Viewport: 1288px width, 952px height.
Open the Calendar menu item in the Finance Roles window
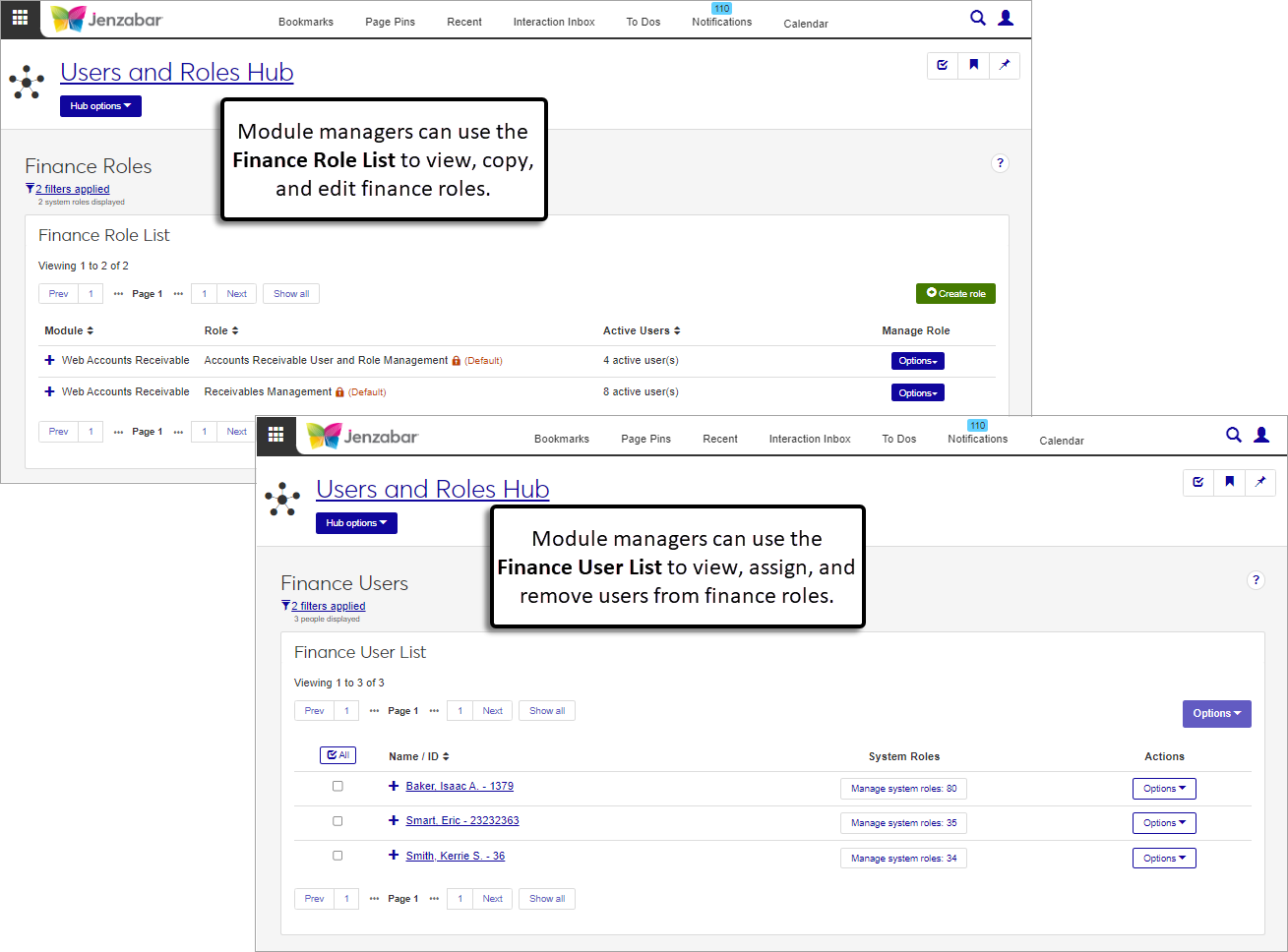point(805,24)
